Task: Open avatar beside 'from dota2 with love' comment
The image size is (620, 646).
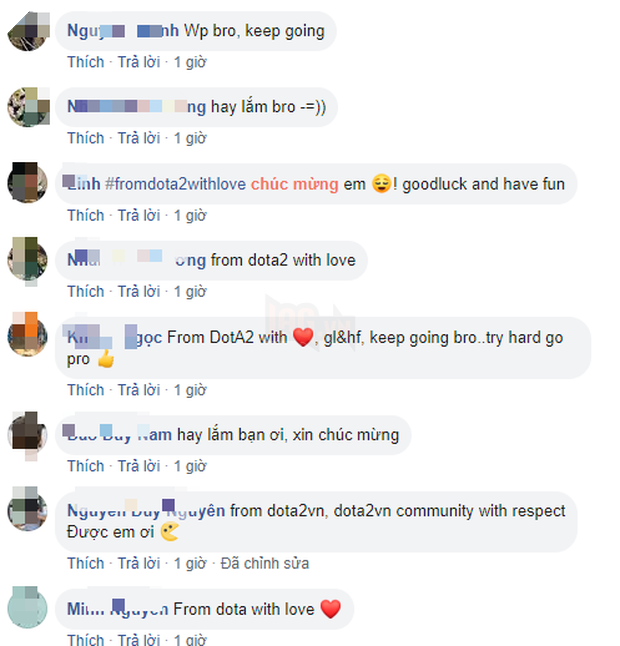Action: [x=28, y=260]
